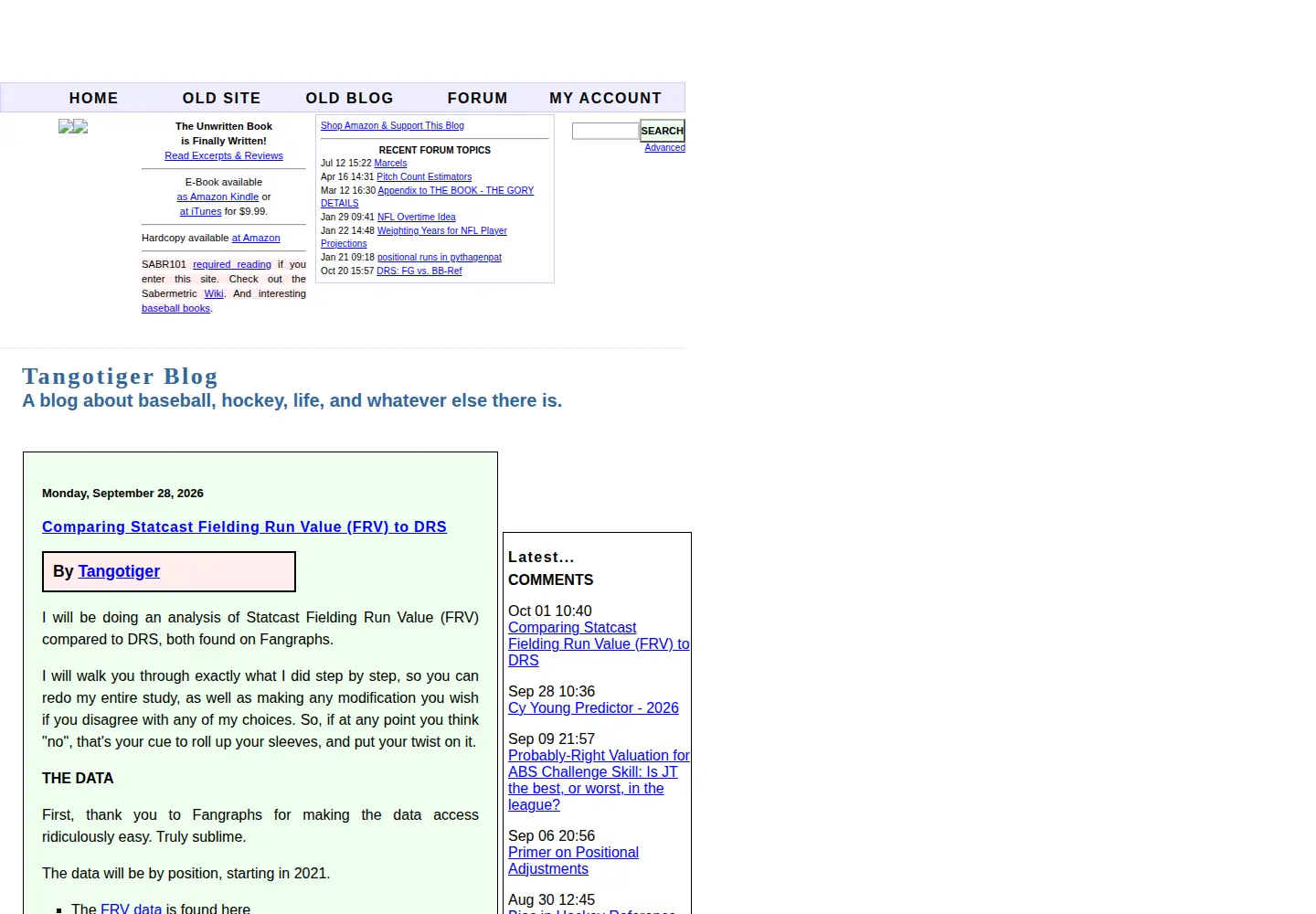Screen dimensions: 1316x914
Task: Visit author Tangotiger's link in byline
Action: coord(119,571)
